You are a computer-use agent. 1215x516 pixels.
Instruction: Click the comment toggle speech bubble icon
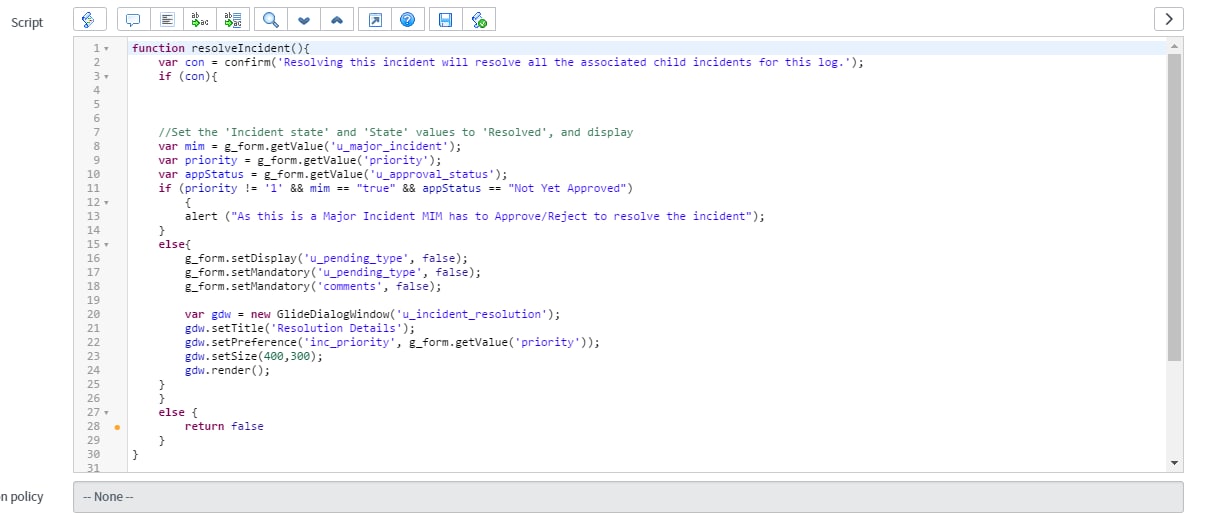click(132, 19)
